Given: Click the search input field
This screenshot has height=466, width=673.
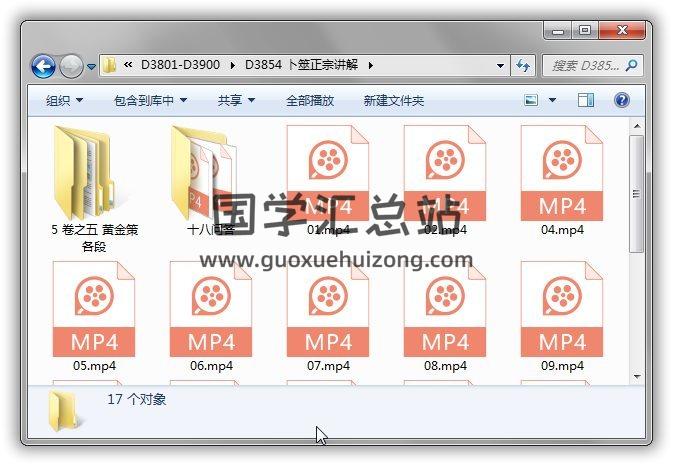Looking at the screenshot, I should (x=585, y=66).
